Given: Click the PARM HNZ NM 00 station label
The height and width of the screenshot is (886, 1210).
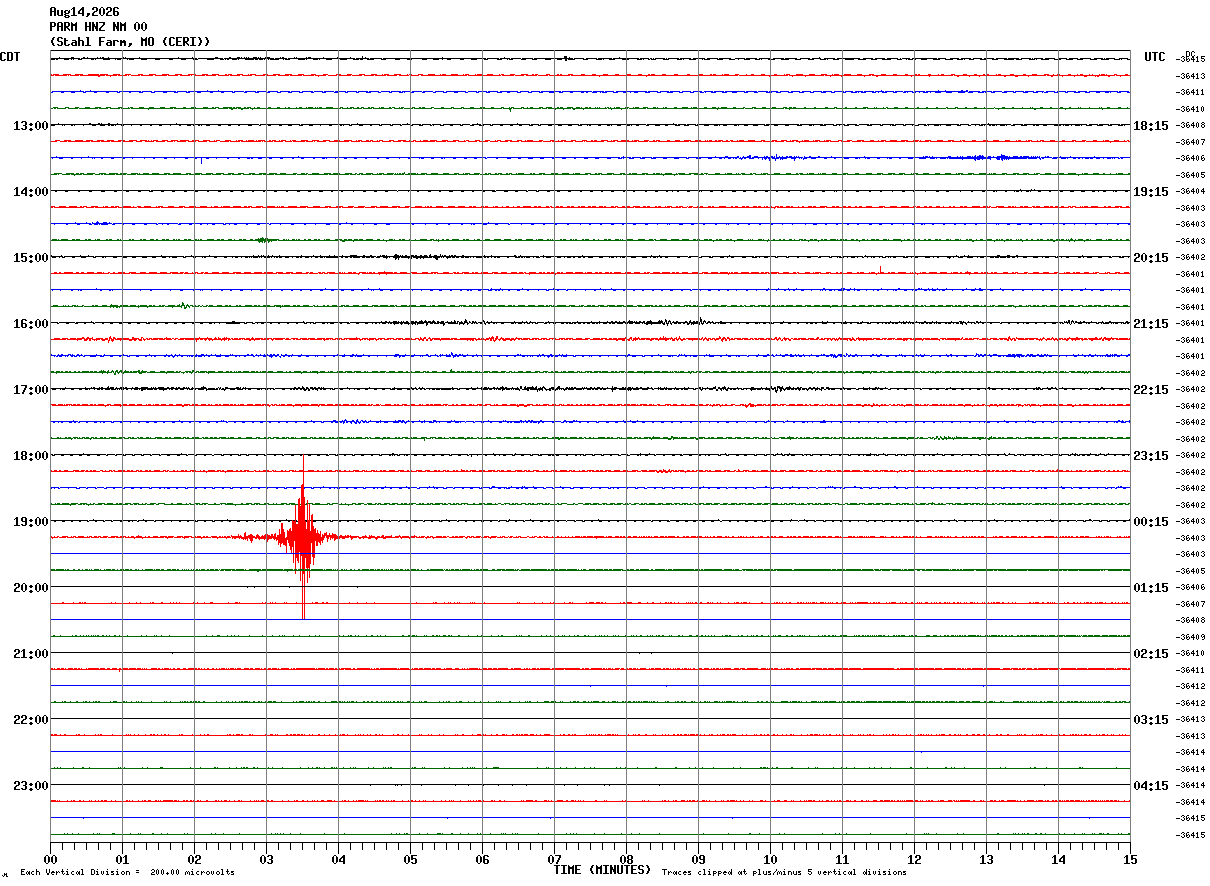Looking at the screenshot, I should coord(98,27).
